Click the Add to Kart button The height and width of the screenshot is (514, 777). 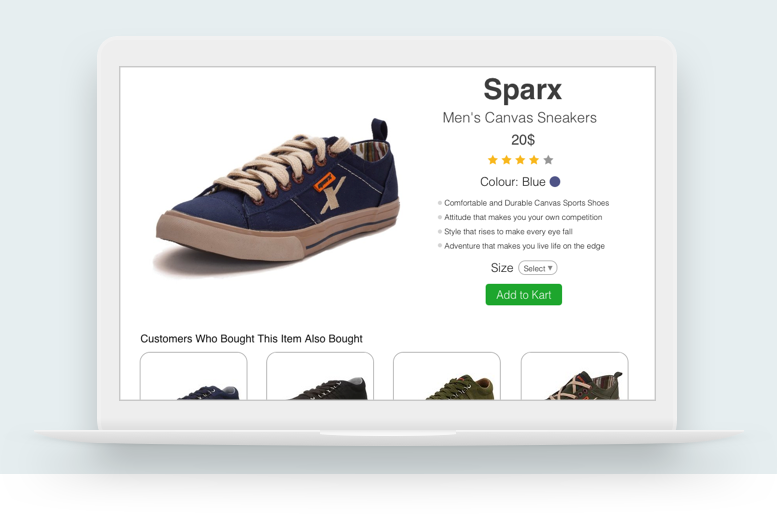pyautogui.click(x=523, y=294)
